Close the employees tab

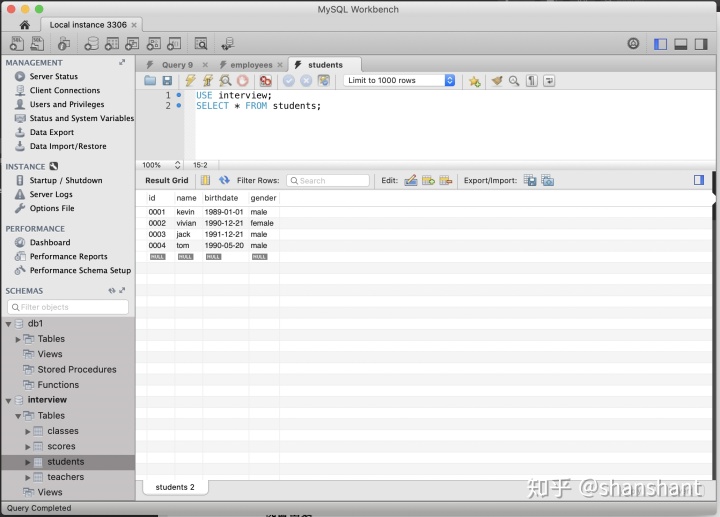[x=280, y=65]
